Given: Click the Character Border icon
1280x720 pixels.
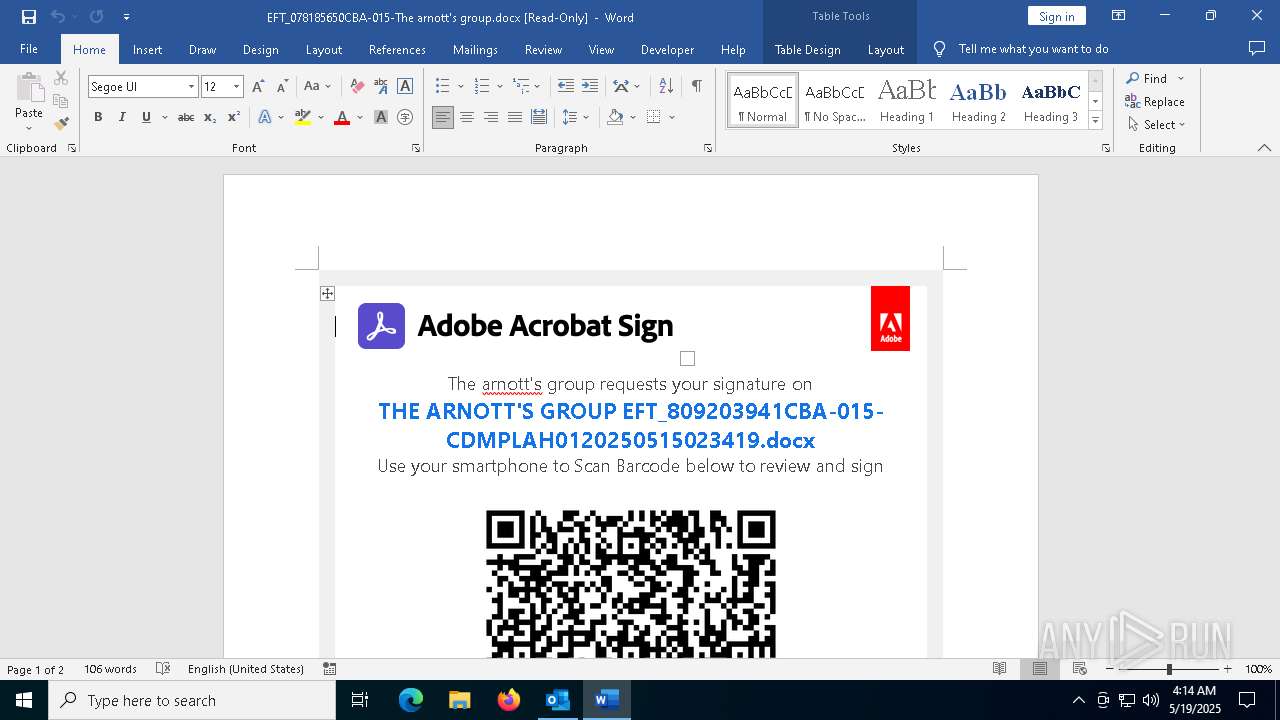Looking at the screenshot, I should coord(405,86).
